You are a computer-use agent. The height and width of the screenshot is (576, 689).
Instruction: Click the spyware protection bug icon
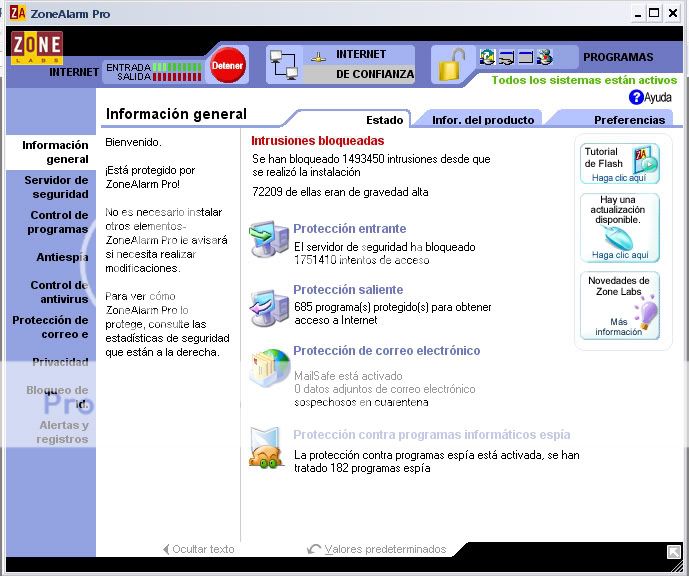click(x=266, y=450)
